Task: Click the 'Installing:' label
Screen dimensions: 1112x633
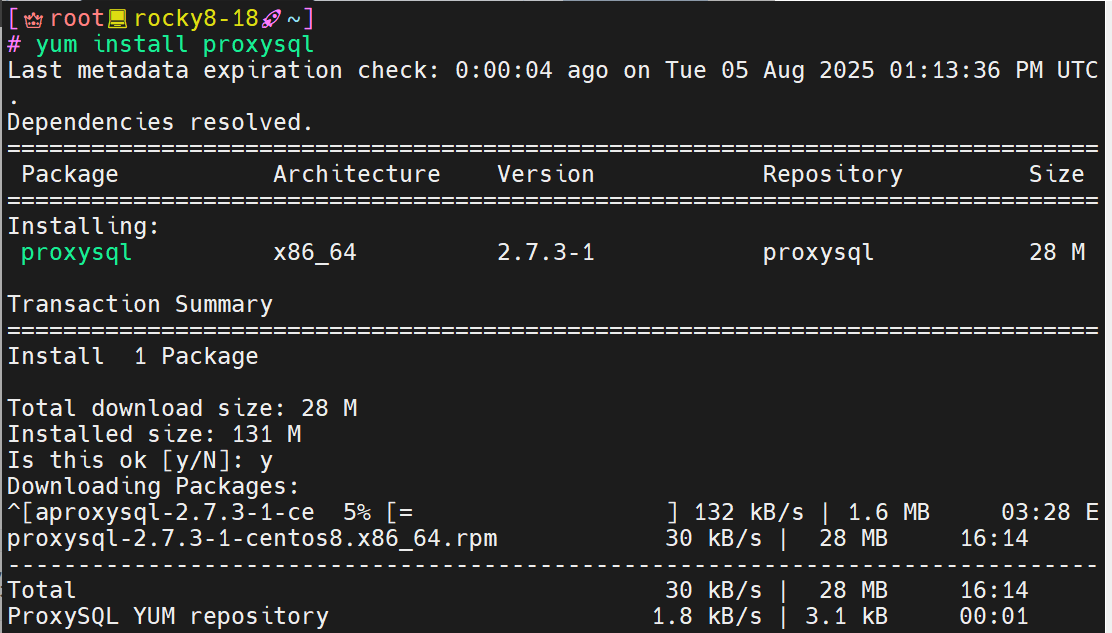Action: [84, 226]
